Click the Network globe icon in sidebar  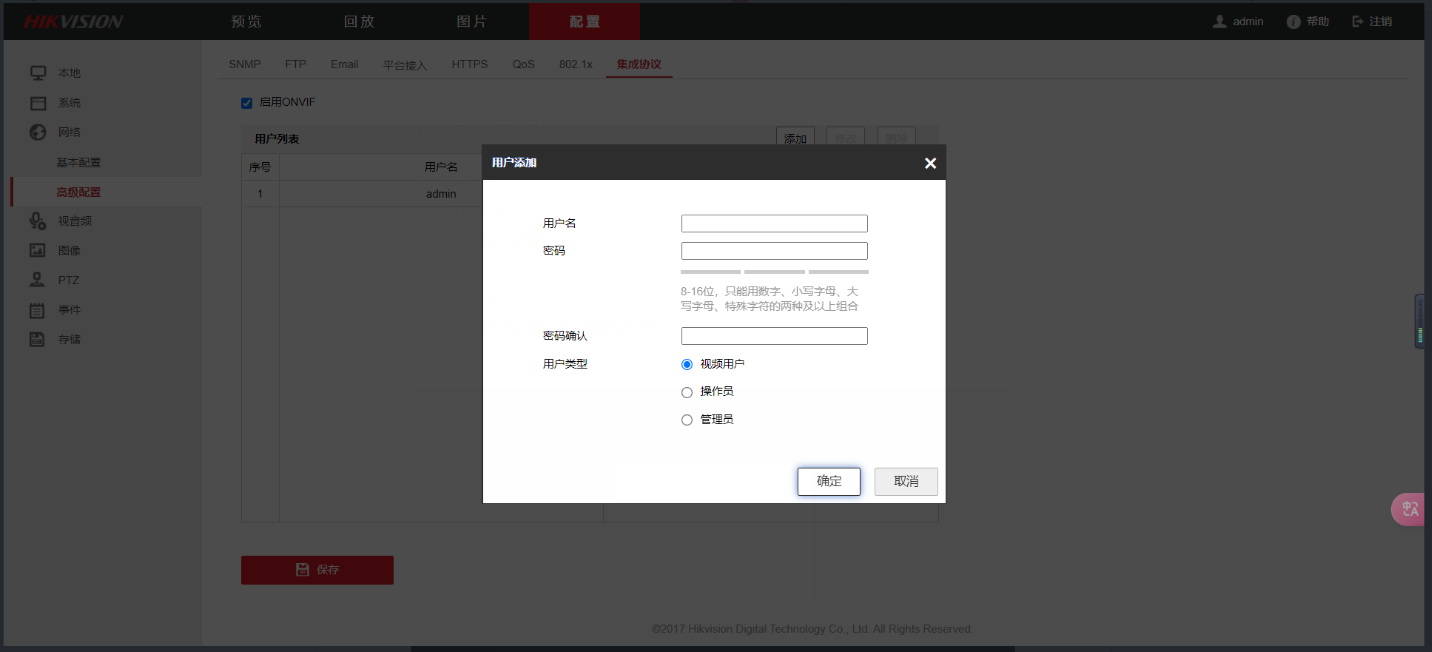(38, 132)
